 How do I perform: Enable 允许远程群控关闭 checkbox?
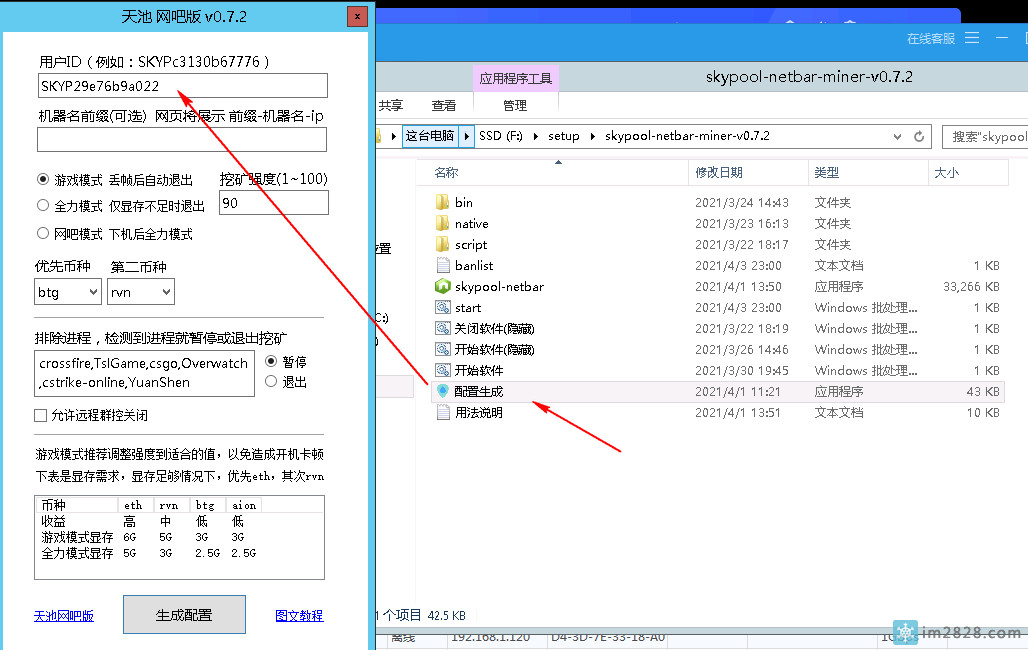click(x=41, y=415)
